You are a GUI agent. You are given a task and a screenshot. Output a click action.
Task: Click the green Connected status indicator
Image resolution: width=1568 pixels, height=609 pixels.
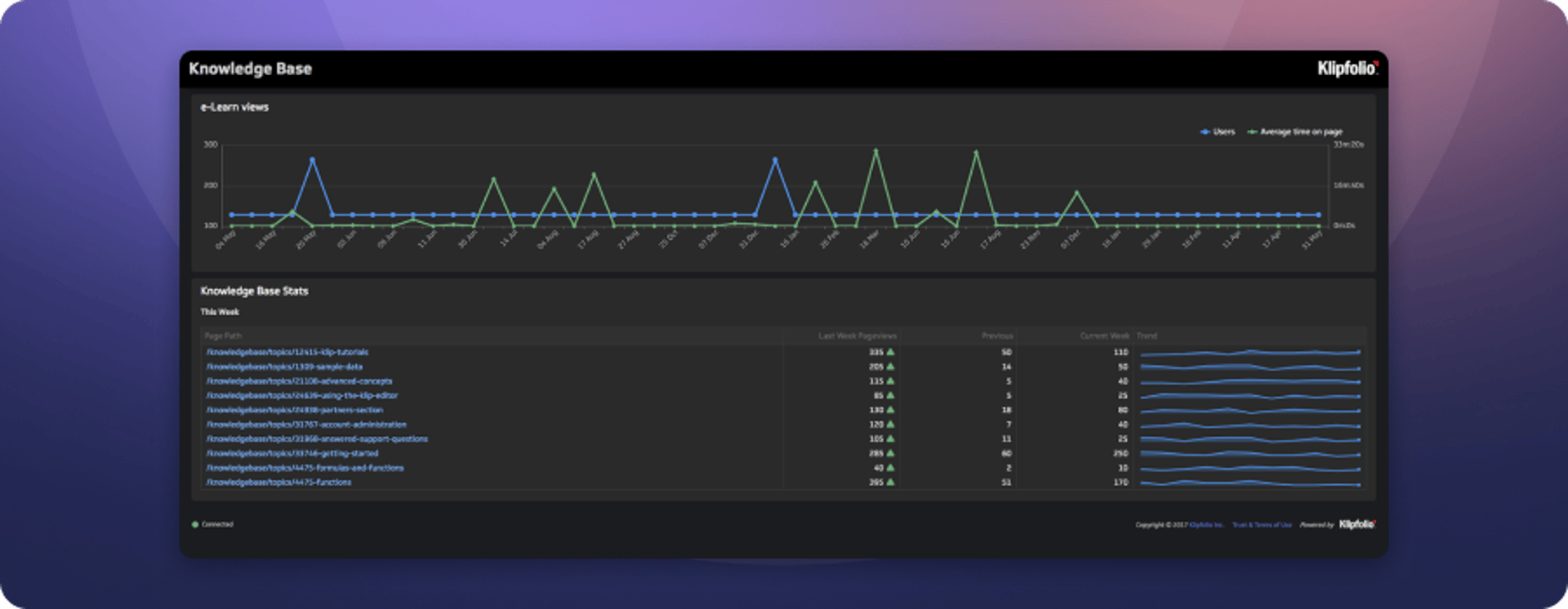click(x=195, y=525)
